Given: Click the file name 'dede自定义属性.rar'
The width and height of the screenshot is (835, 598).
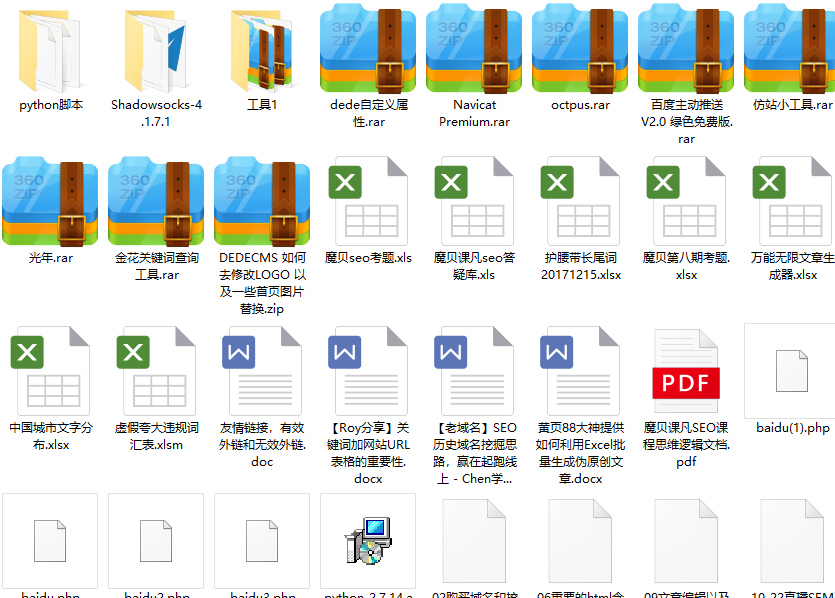Looking at the screenshot, I should 369,113.
